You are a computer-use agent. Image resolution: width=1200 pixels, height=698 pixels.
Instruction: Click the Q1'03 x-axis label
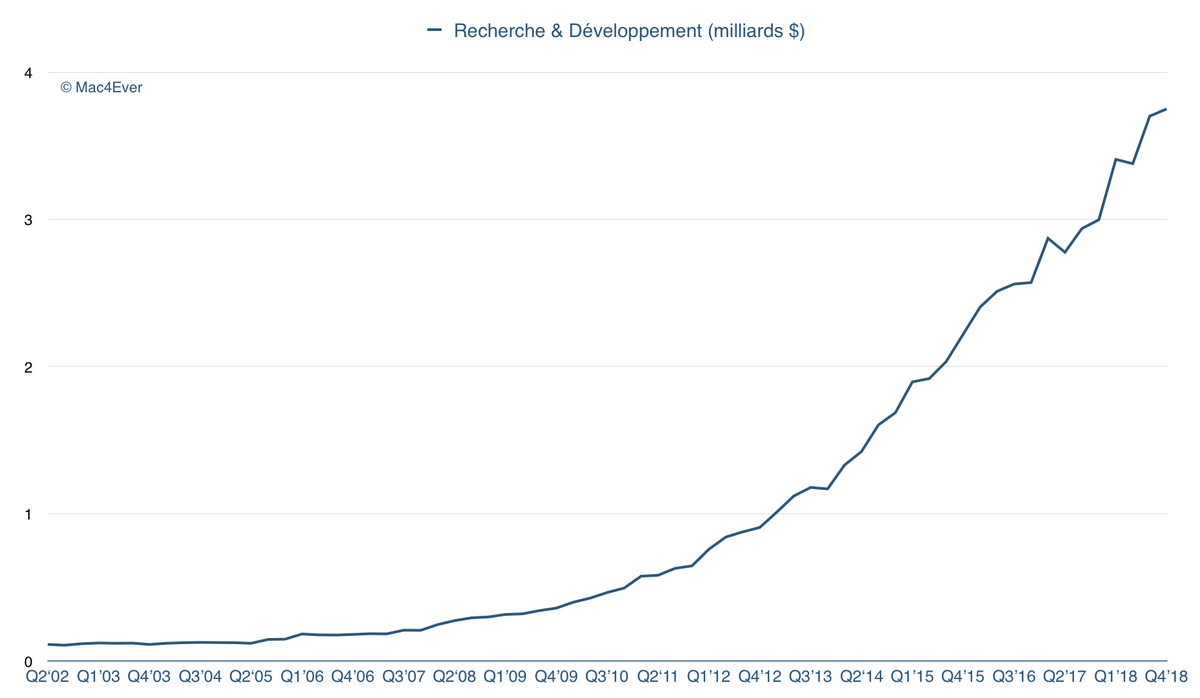click(x=98, y=677)
